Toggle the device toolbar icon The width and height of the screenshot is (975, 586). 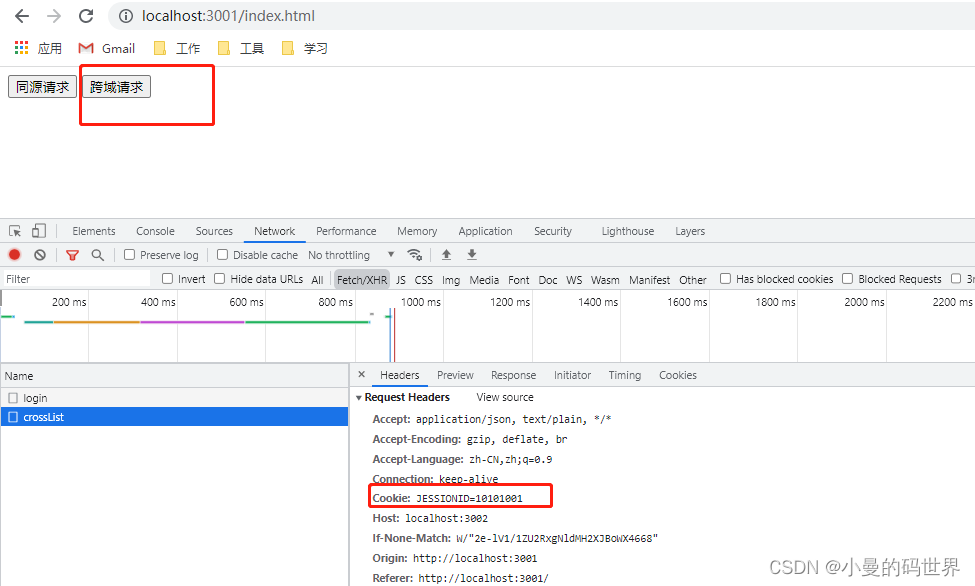pyautogui.click(x=38, y=231)
